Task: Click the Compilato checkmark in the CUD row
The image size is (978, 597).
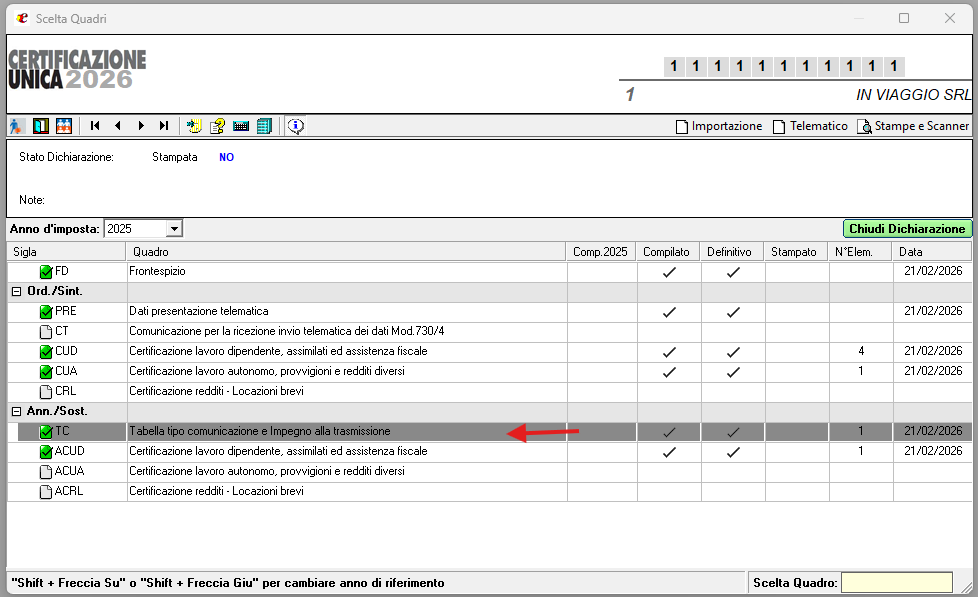Action: click(x=669, y=352)
